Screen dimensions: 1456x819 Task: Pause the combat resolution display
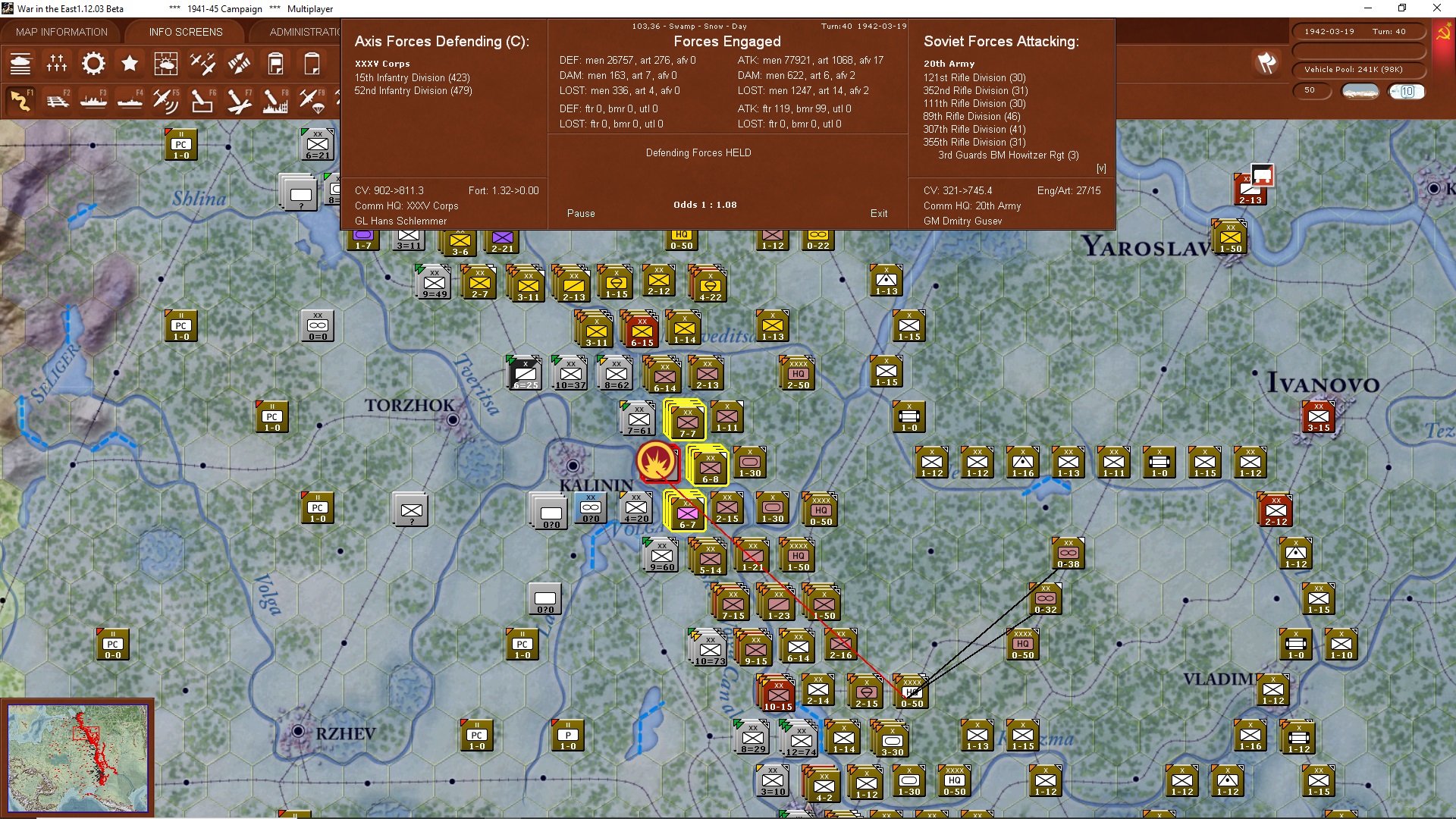[581, 213]
